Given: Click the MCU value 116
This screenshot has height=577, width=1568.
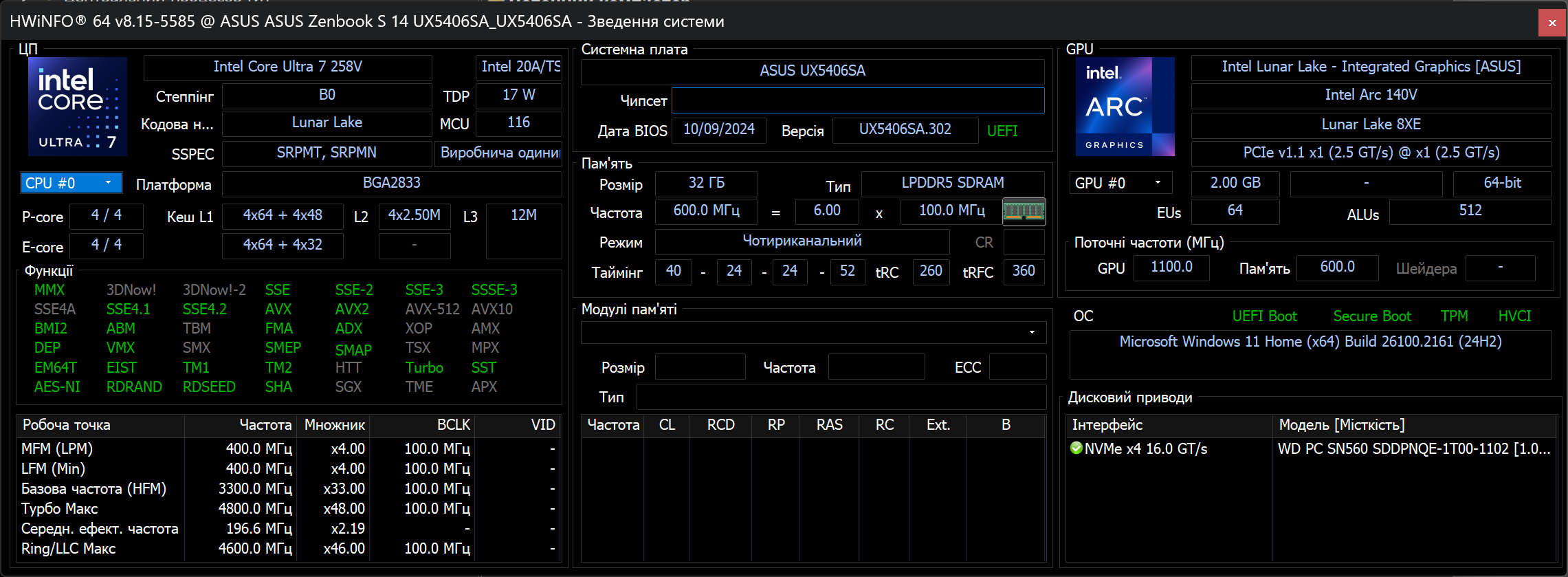Looking at the screenshot, I should click(519, 122).
